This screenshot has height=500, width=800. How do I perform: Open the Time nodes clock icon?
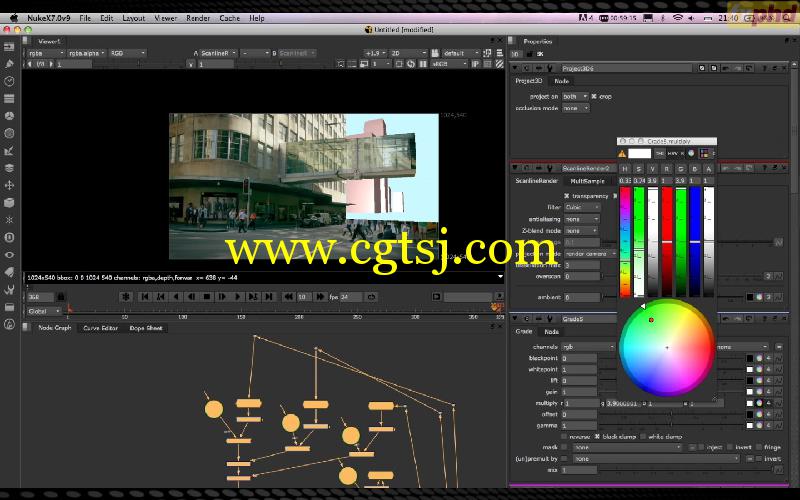pyautogui.click(x=9, y=81)
